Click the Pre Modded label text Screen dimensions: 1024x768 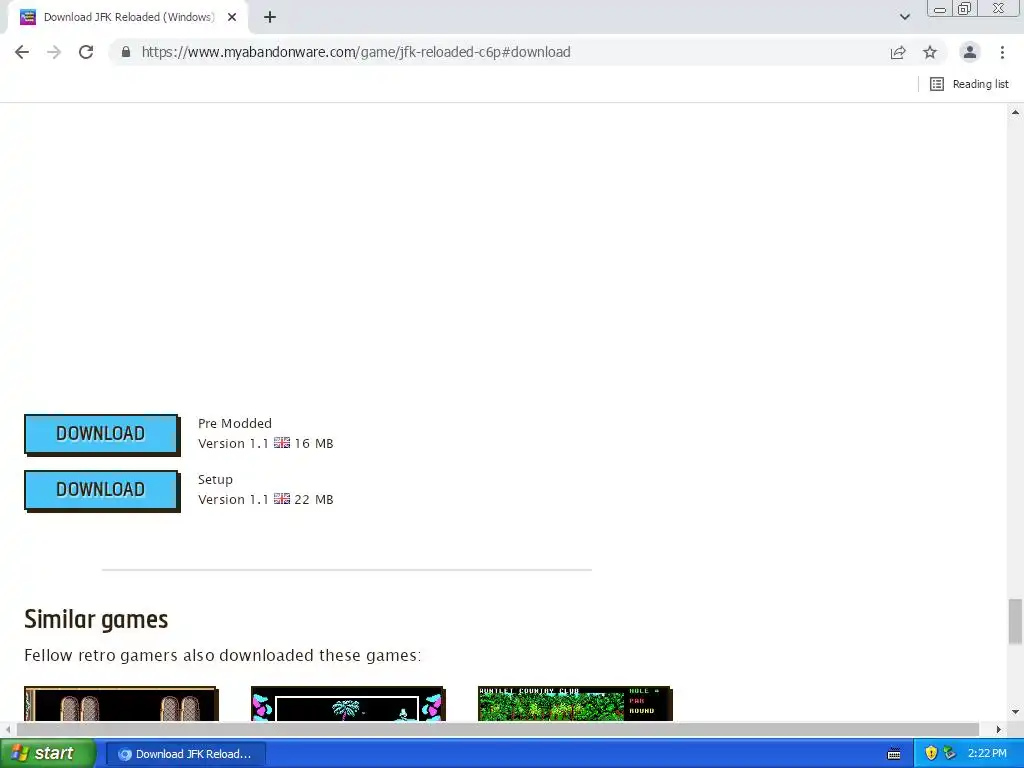[x=234, y=423]
